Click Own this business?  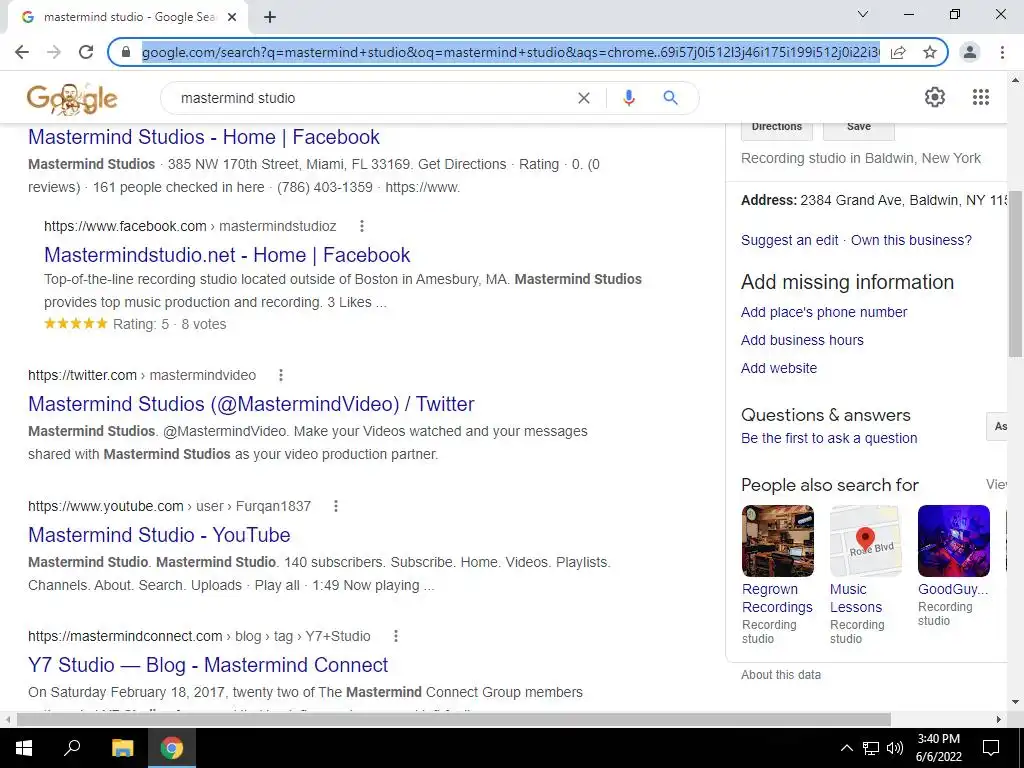911,240
